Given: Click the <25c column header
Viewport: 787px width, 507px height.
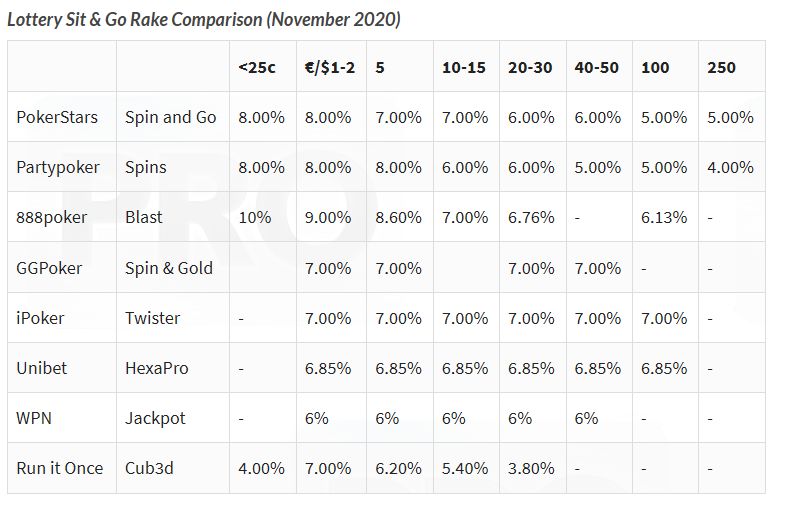Looking at the screenshot, I should point(257,68).
